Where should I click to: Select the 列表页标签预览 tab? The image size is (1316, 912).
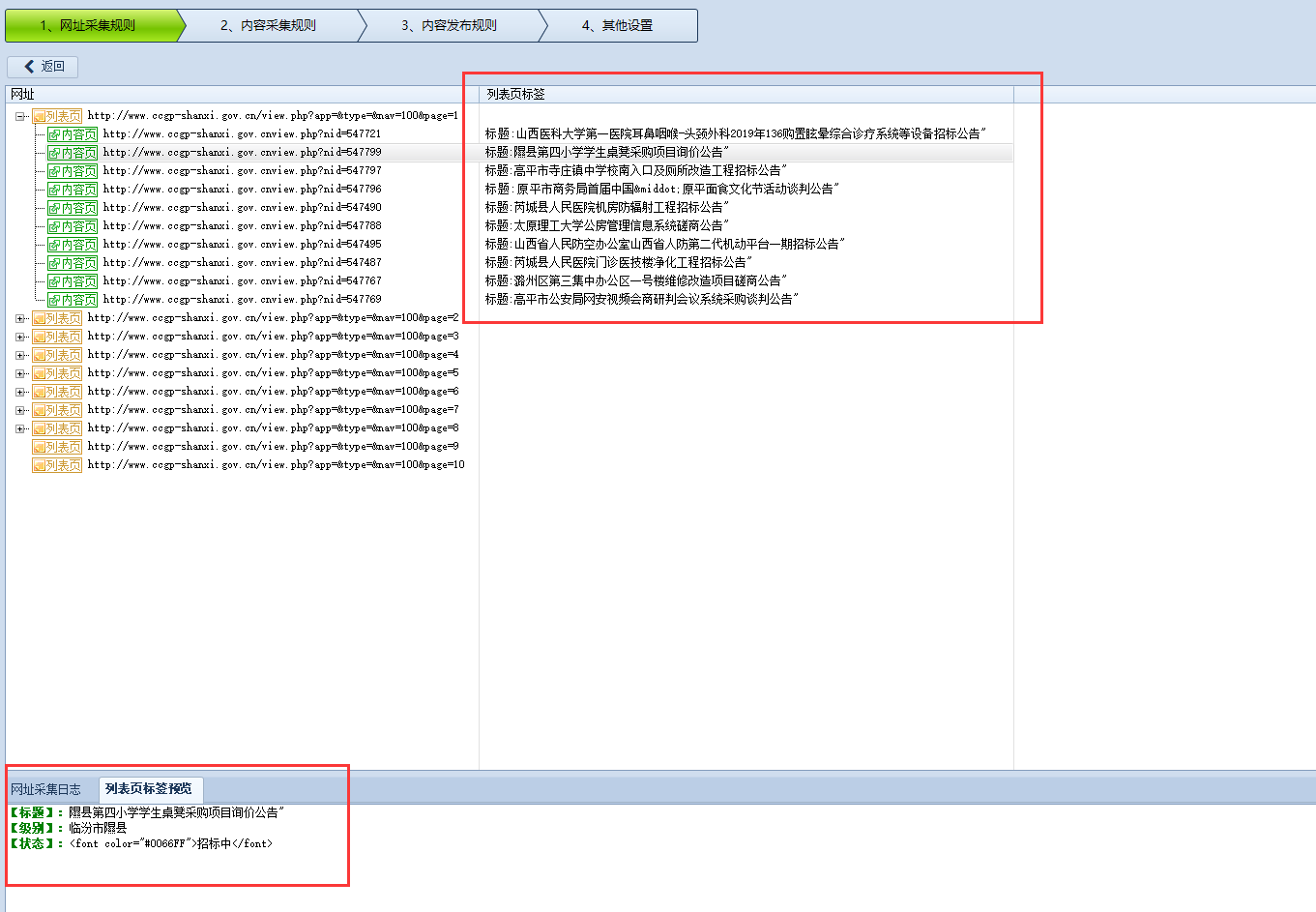click(x=149, y=789)
